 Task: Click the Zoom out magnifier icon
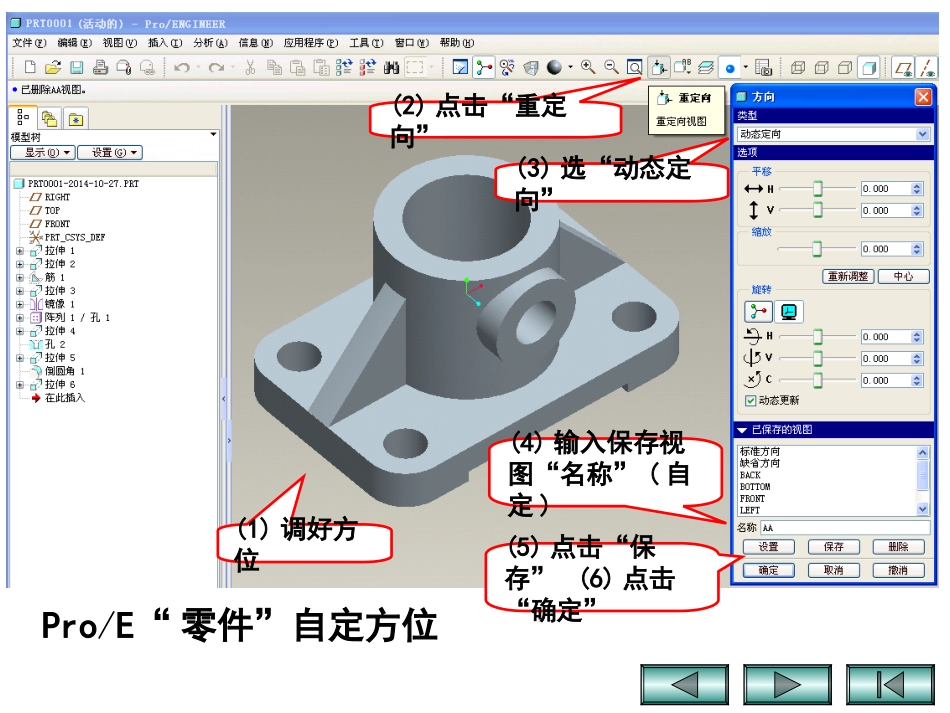[611, 67]
